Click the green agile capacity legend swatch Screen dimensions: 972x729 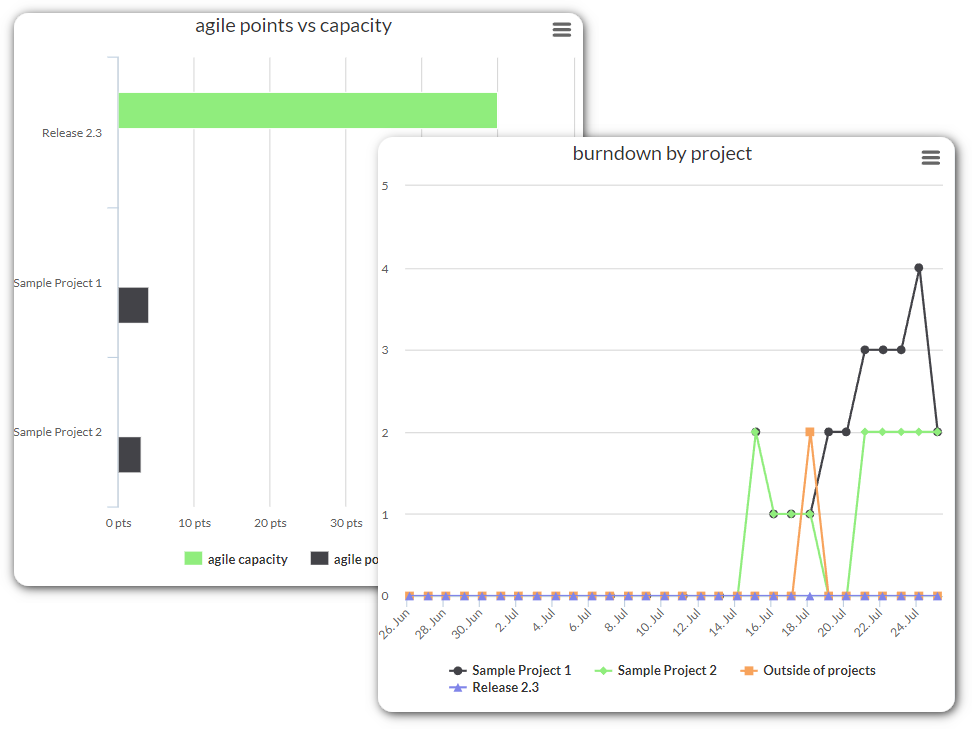(x=193, y=559)
